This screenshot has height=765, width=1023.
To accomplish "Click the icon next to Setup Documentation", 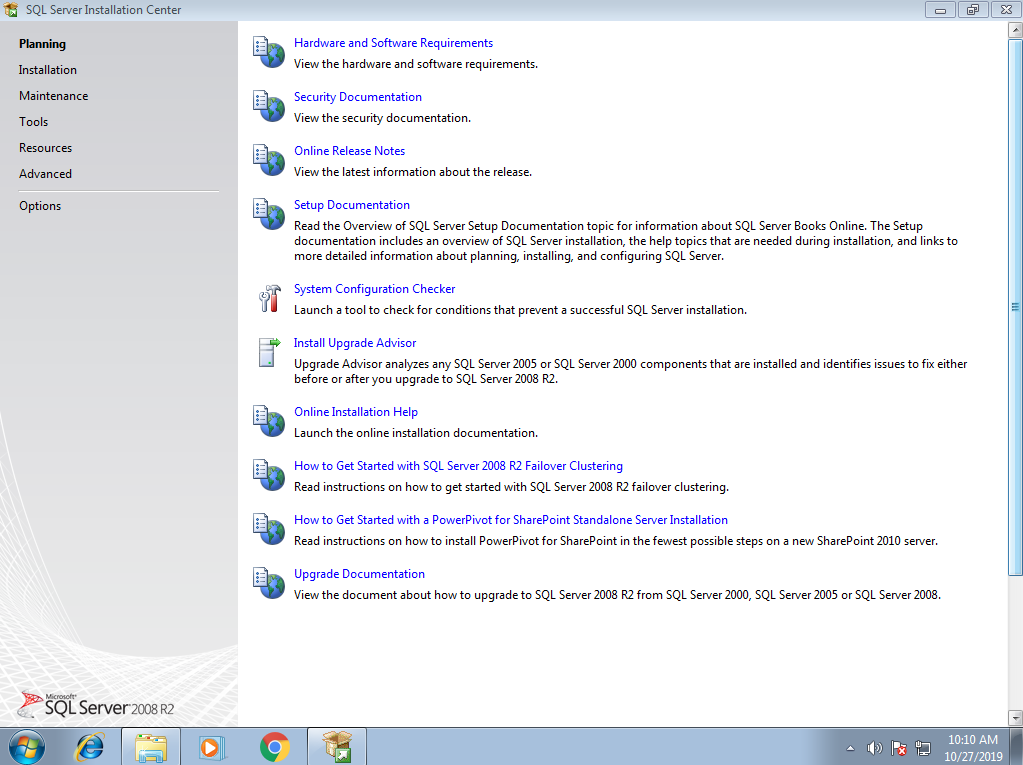I will (269, 215).
